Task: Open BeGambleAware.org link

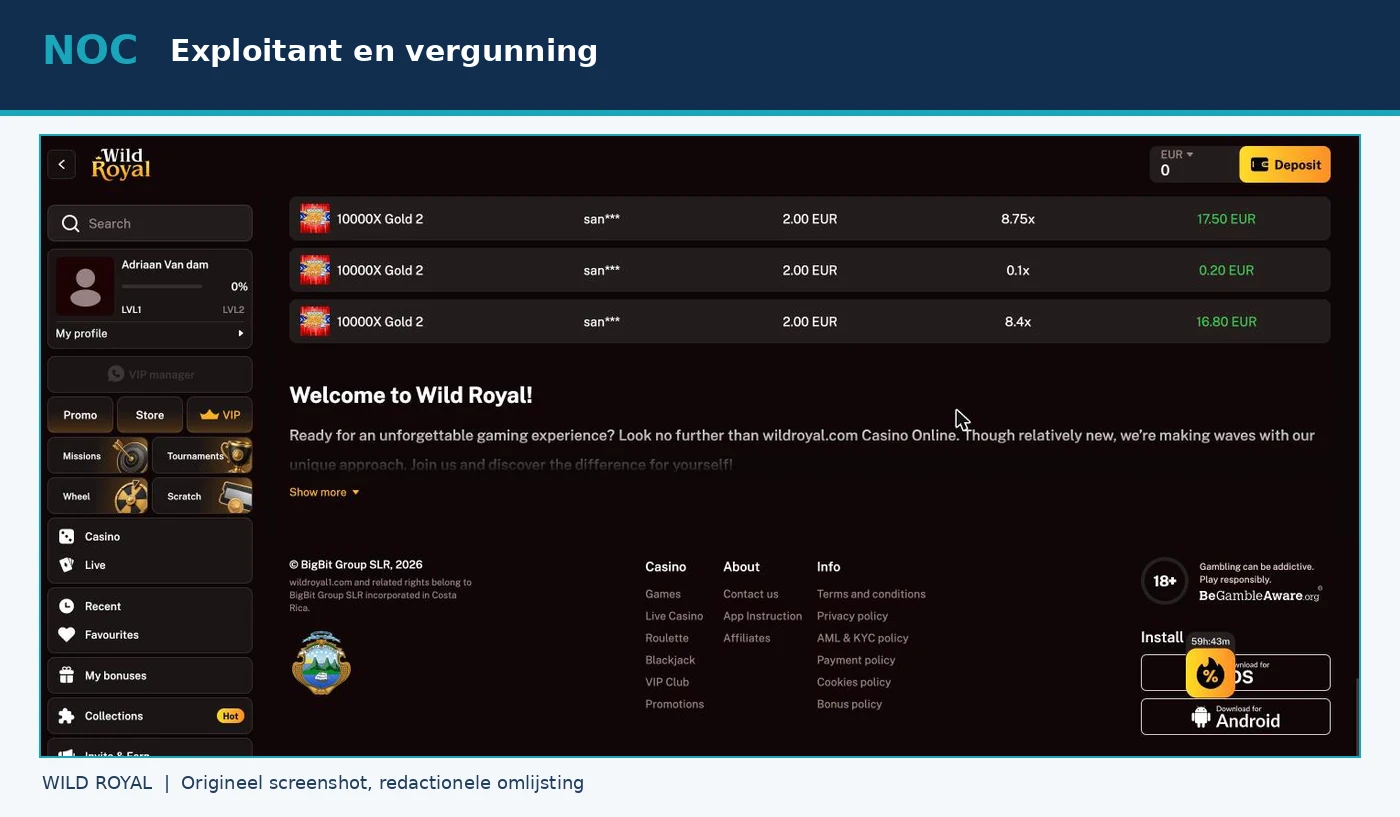Action: 1260,595
